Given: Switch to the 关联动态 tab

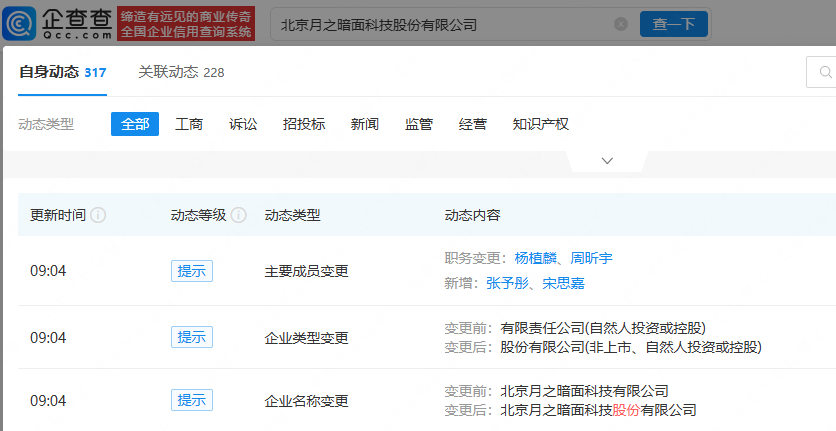Looking at the screenshot, I should 181,72.
